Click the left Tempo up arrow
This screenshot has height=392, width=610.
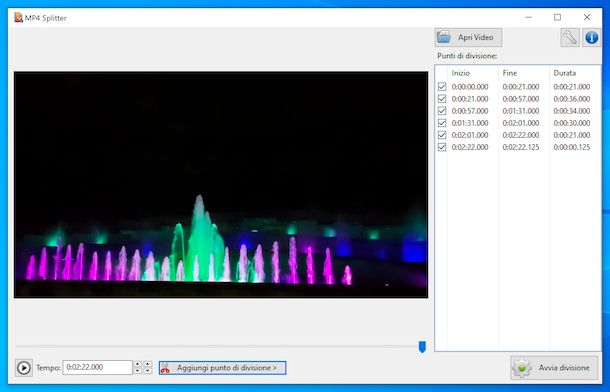tap(137, 364)
